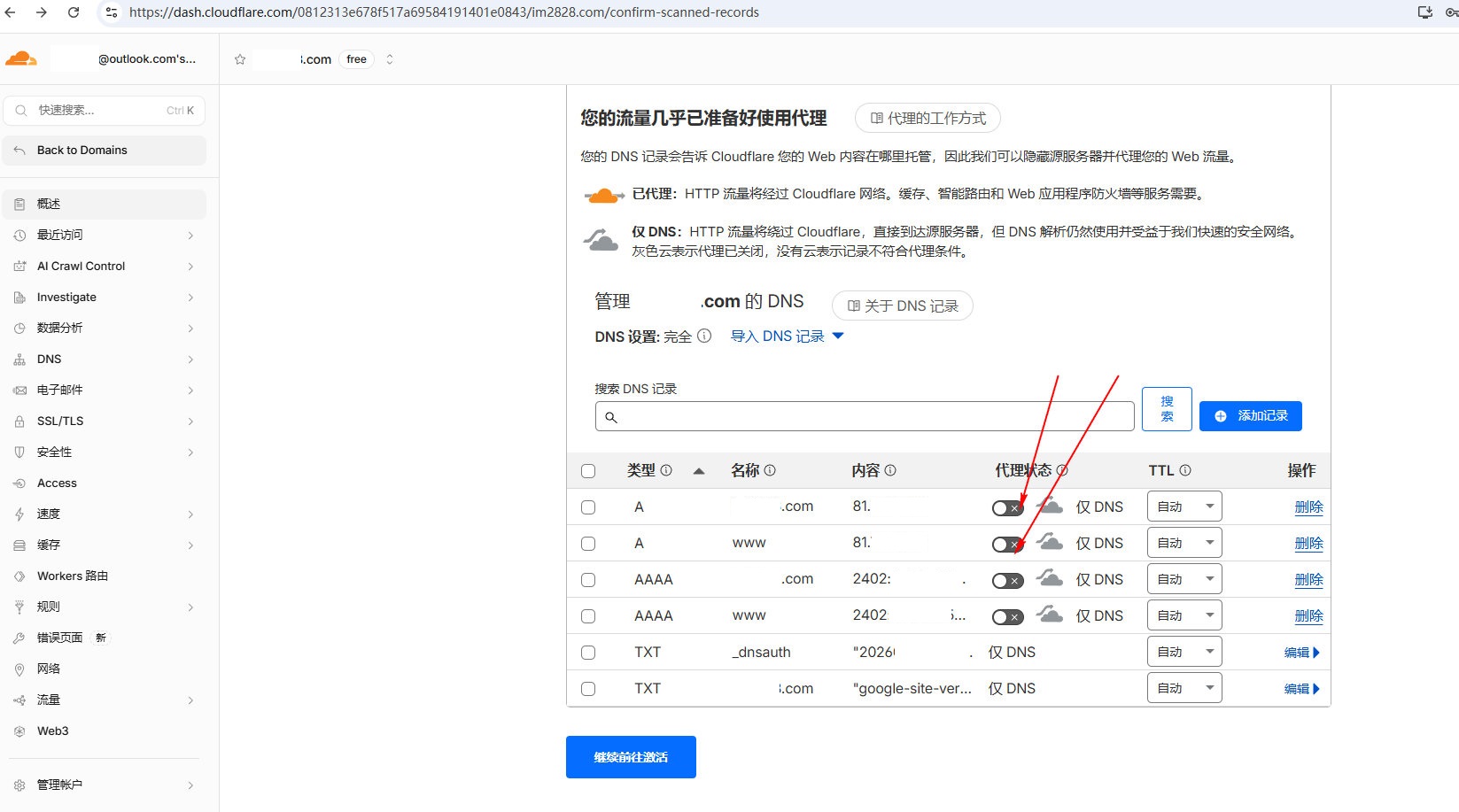Click the info icon next to 名称
The height and width of the screenshot is (812, 1459).
coord(770,470)
